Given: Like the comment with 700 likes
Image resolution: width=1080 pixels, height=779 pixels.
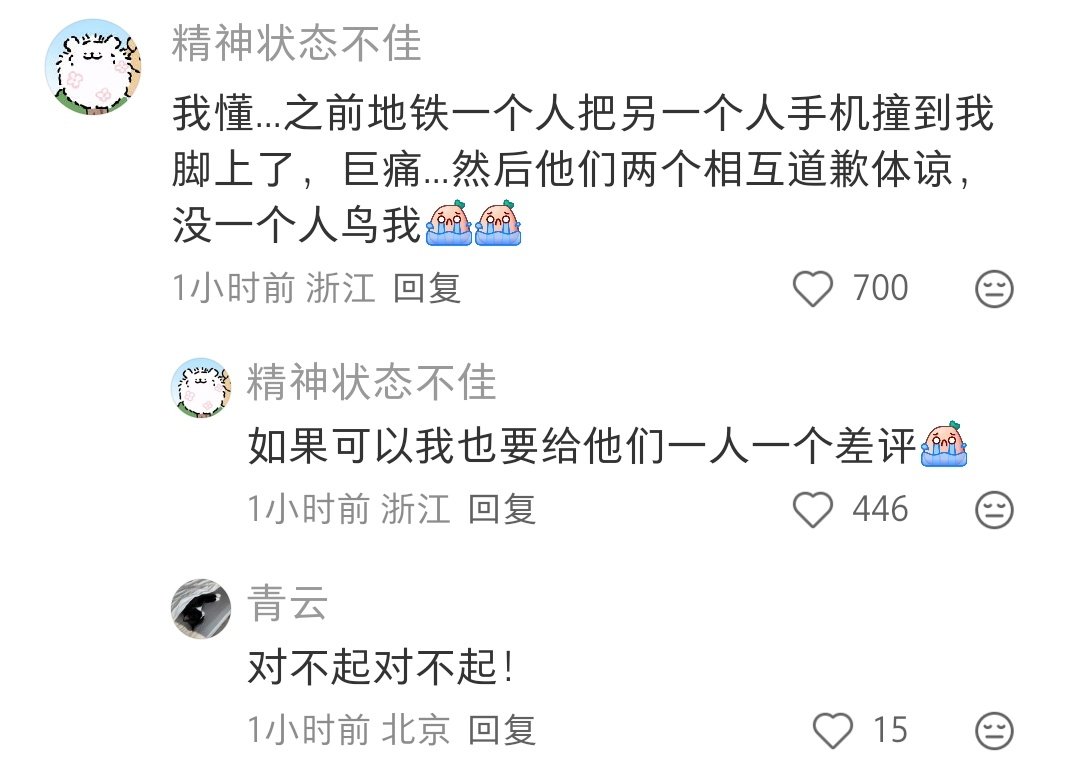Looking at the screenshot, I should tap(813, 289).
